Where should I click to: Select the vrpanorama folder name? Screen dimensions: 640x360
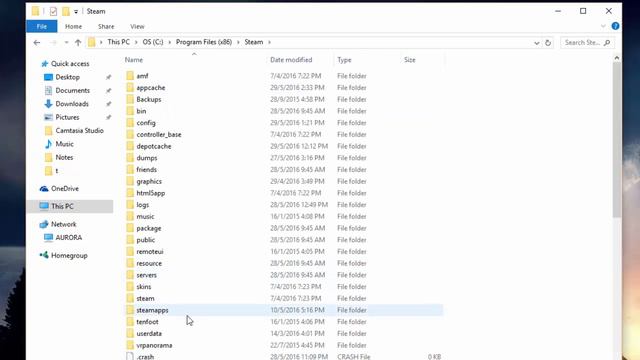[x=154, y=345]
